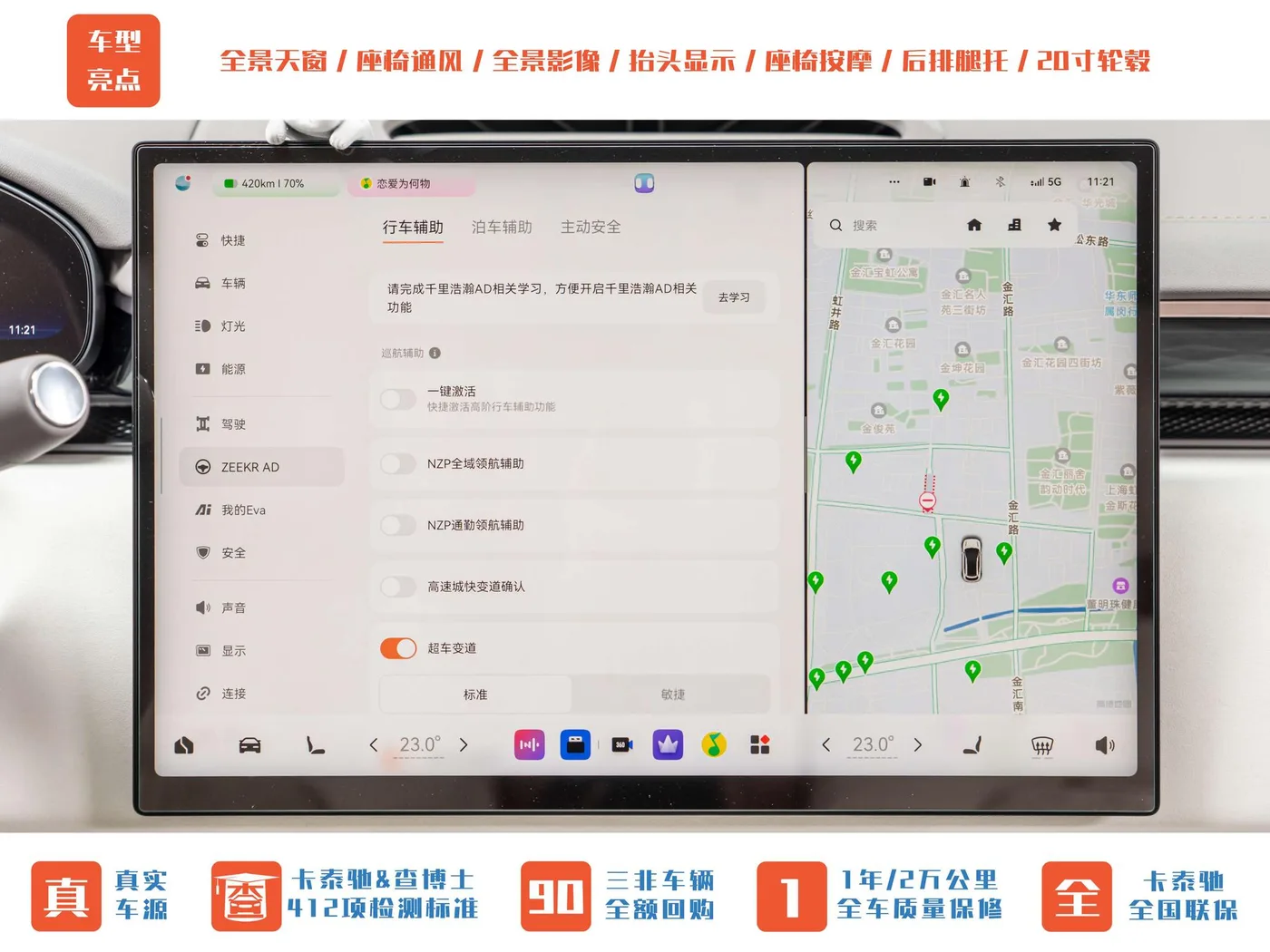Open the 连接 connectivity settings

coord(220,694)
